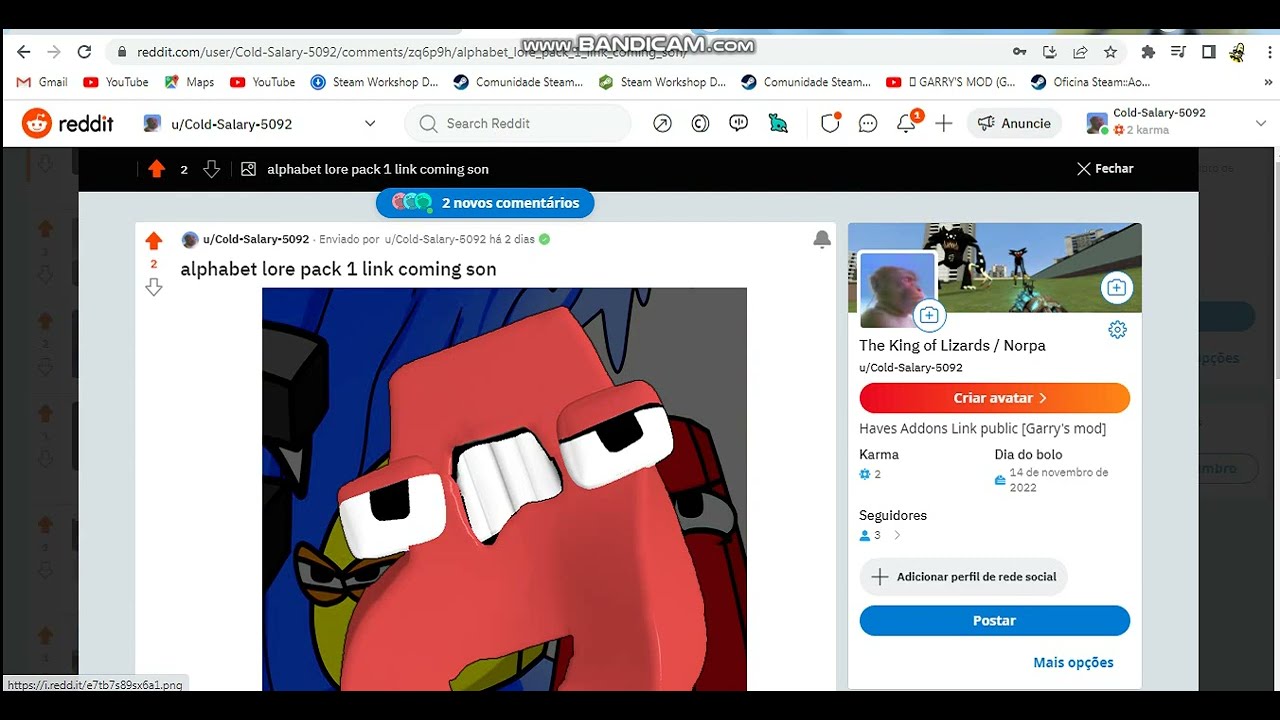The image size is (1280, 720).
Task: Reload the page with the refresh icon
Action: 85,52
